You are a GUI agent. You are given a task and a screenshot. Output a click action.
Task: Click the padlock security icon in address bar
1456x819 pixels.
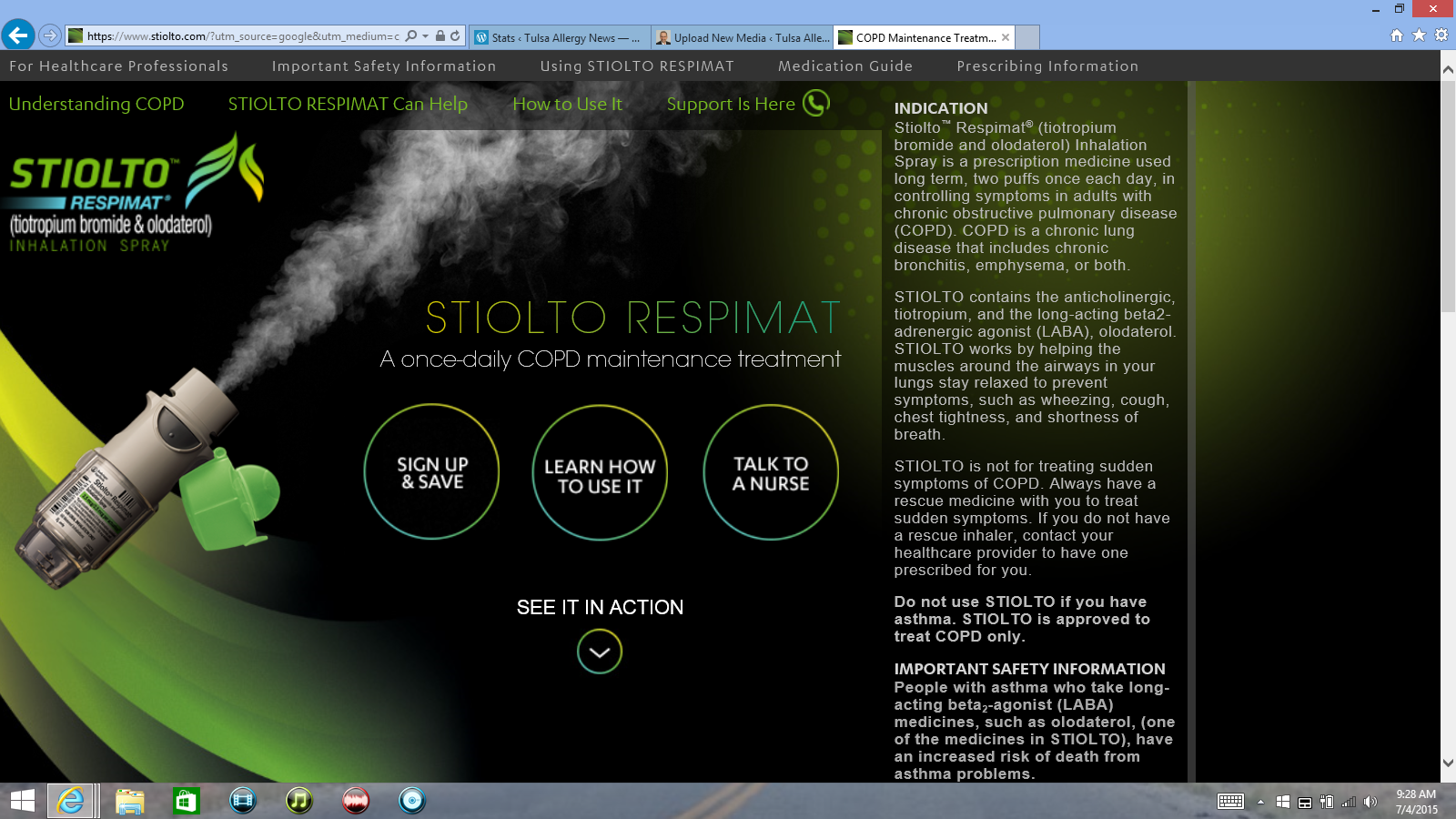[440, 36]
